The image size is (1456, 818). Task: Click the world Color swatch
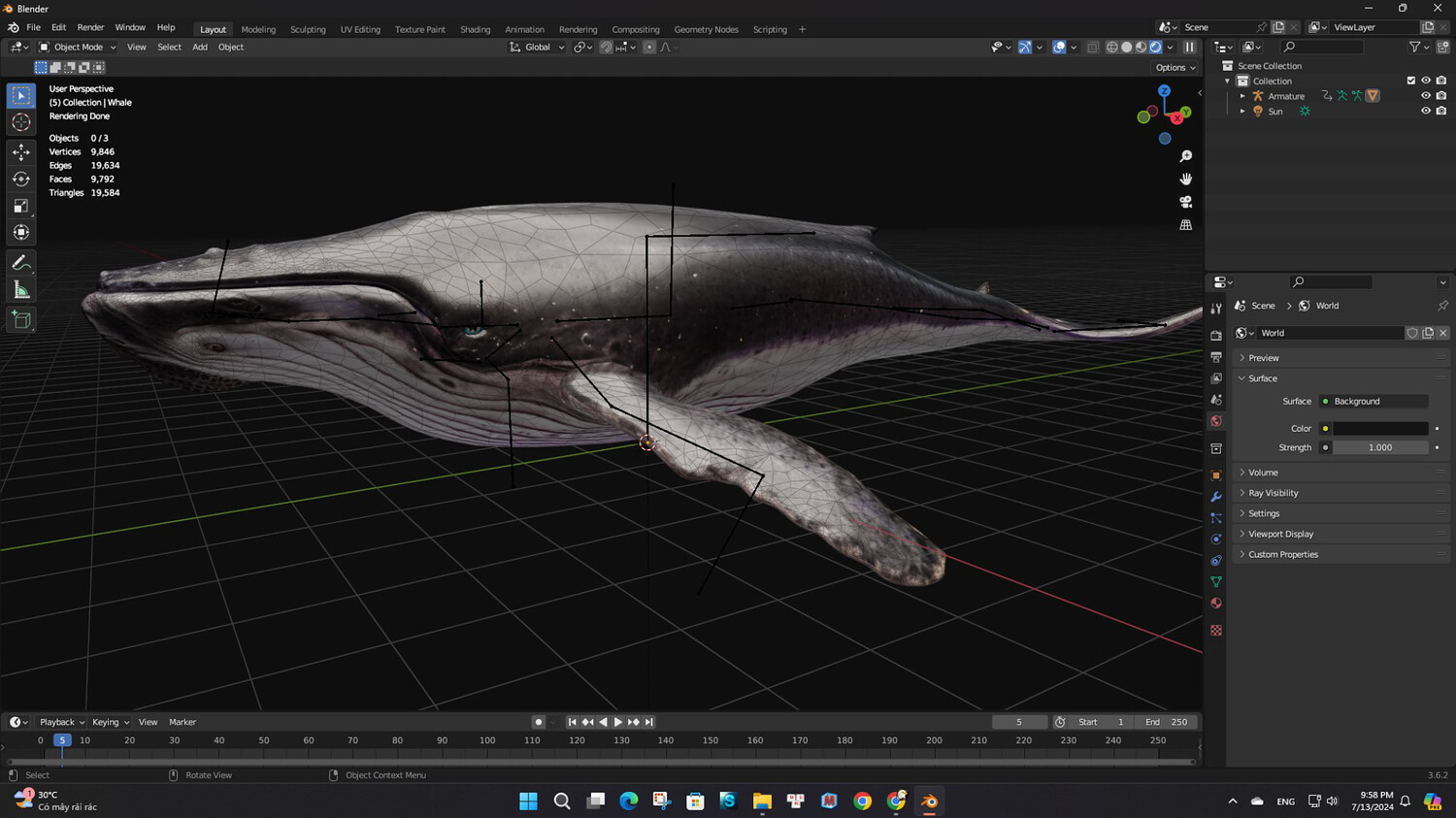point(1379,428)
